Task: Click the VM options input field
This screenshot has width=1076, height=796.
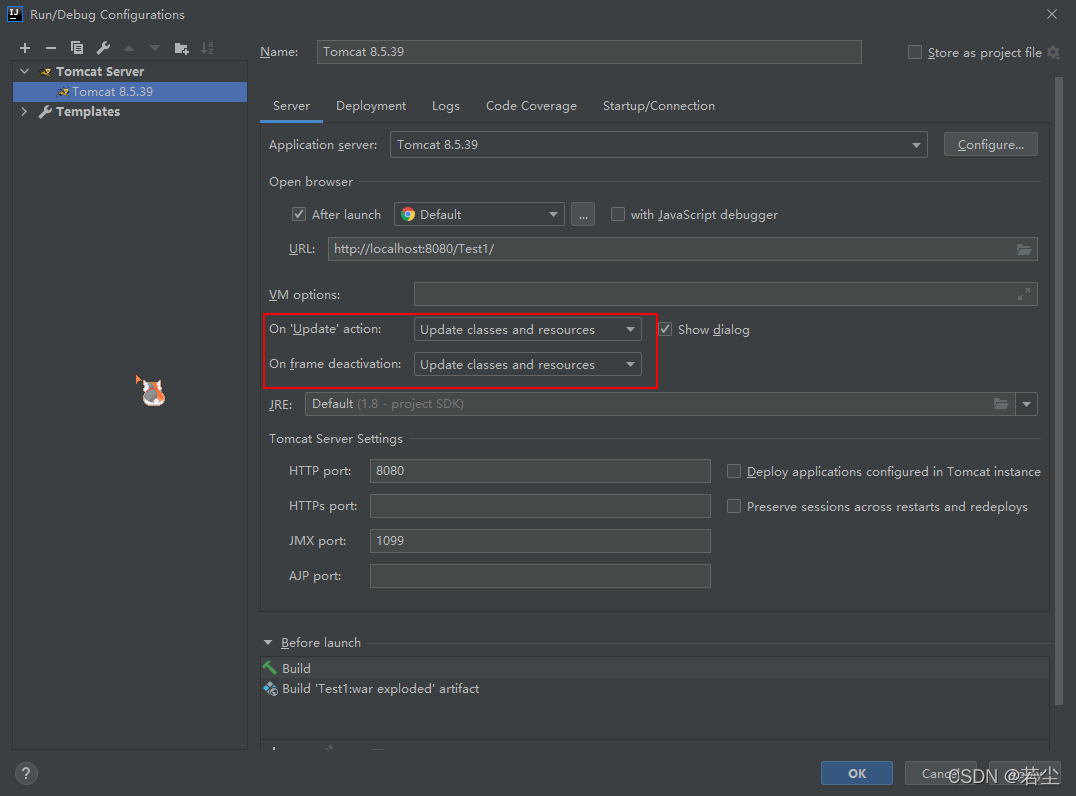Action: tap(725, 294)
